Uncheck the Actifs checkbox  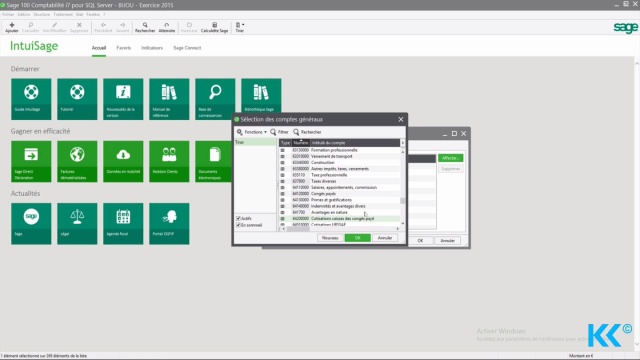238,218
